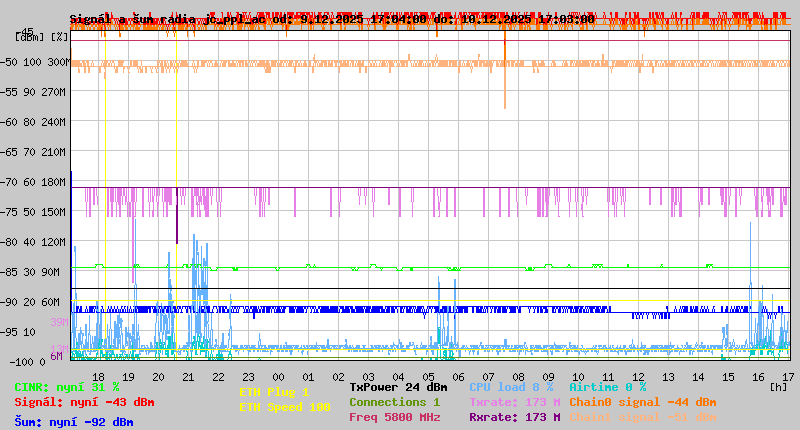The width and height of the screenshot is (800, 430).
Task: Click the '06' hour tick label
Action: (x=458, y=377)
